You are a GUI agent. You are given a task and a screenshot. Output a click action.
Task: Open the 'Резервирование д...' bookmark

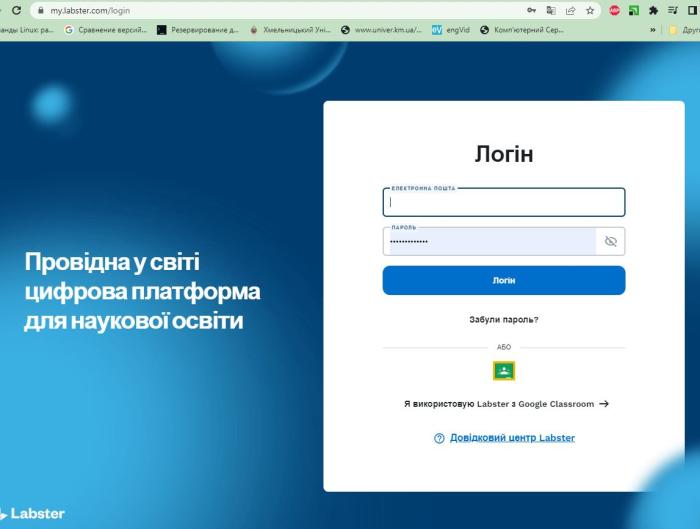[x=198, y=30]
